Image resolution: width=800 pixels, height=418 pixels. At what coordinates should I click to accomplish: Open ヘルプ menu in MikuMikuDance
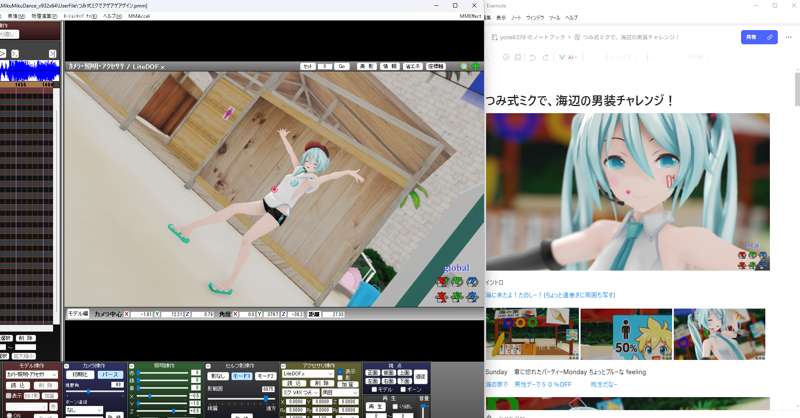(112, 16)
